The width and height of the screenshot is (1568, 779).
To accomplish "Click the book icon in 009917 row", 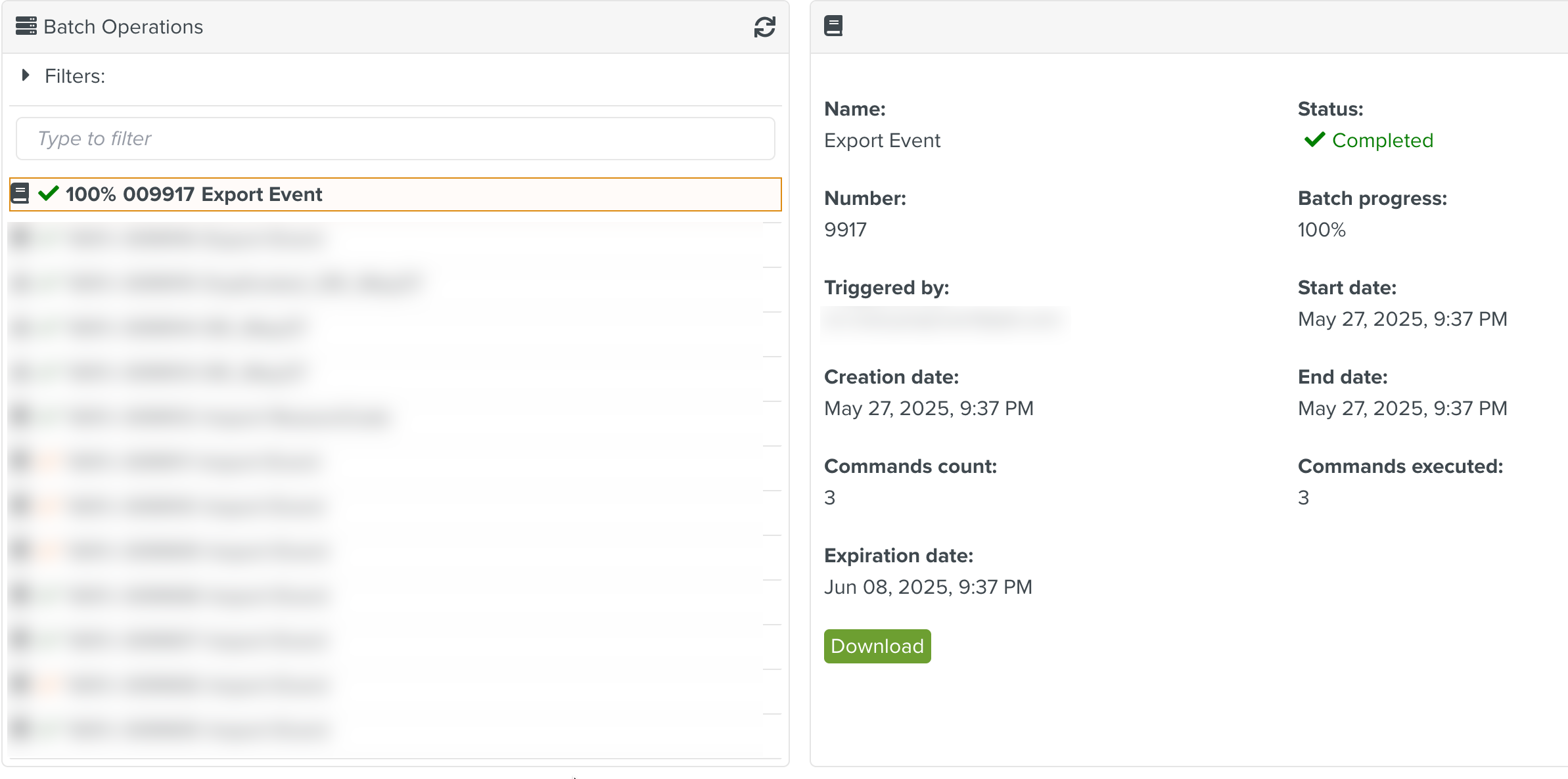I will 20,194.
